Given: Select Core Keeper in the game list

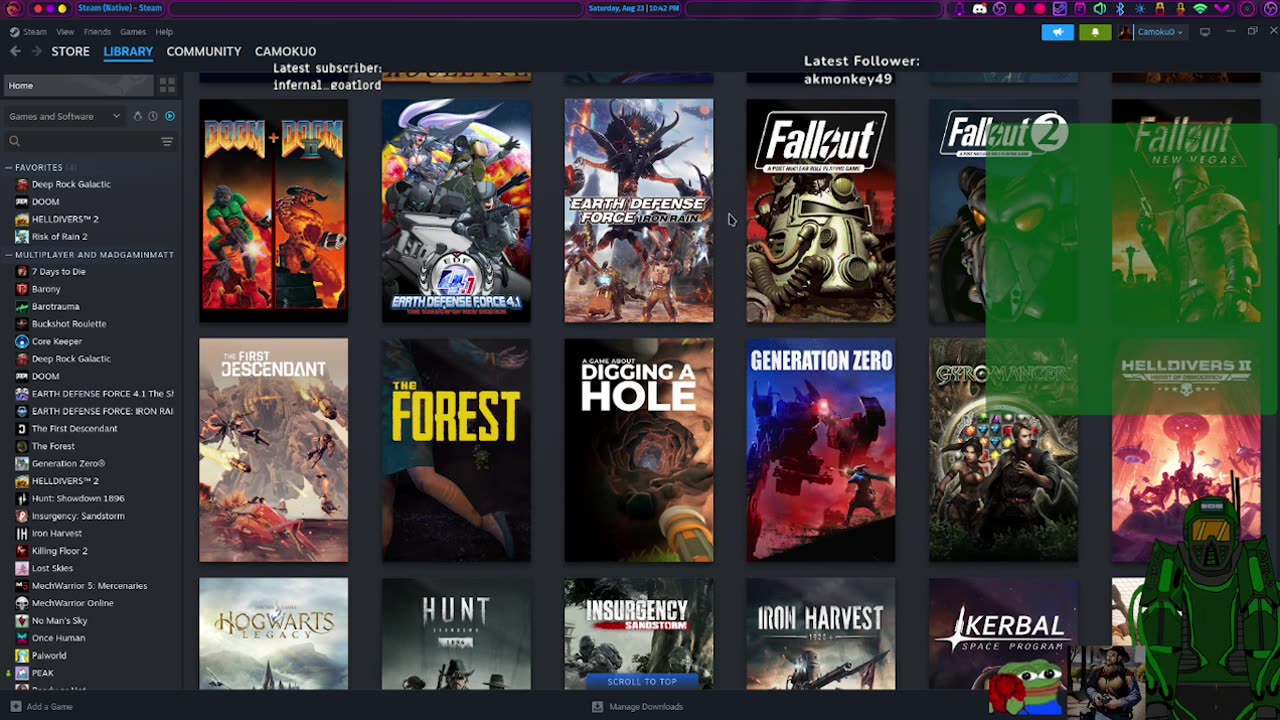Looking at the screenshot, I should click(x=56, y=342).
